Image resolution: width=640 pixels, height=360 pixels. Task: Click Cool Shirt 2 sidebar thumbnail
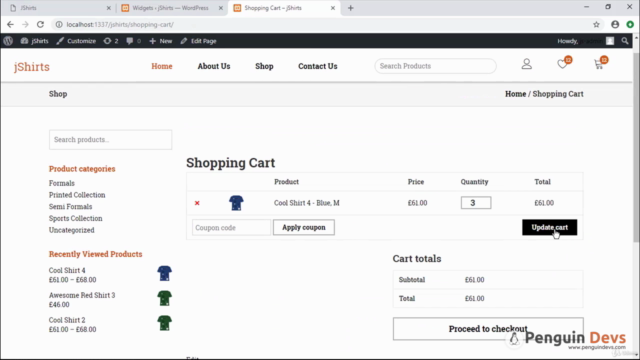tap(164, 323)
